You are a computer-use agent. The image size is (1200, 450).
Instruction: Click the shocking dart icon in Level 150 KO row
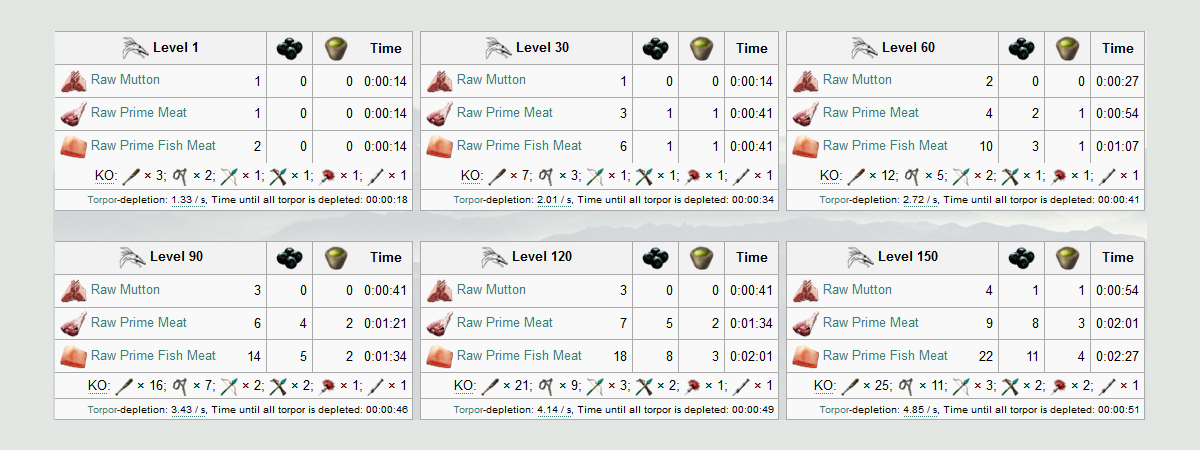click(1109, 386)
